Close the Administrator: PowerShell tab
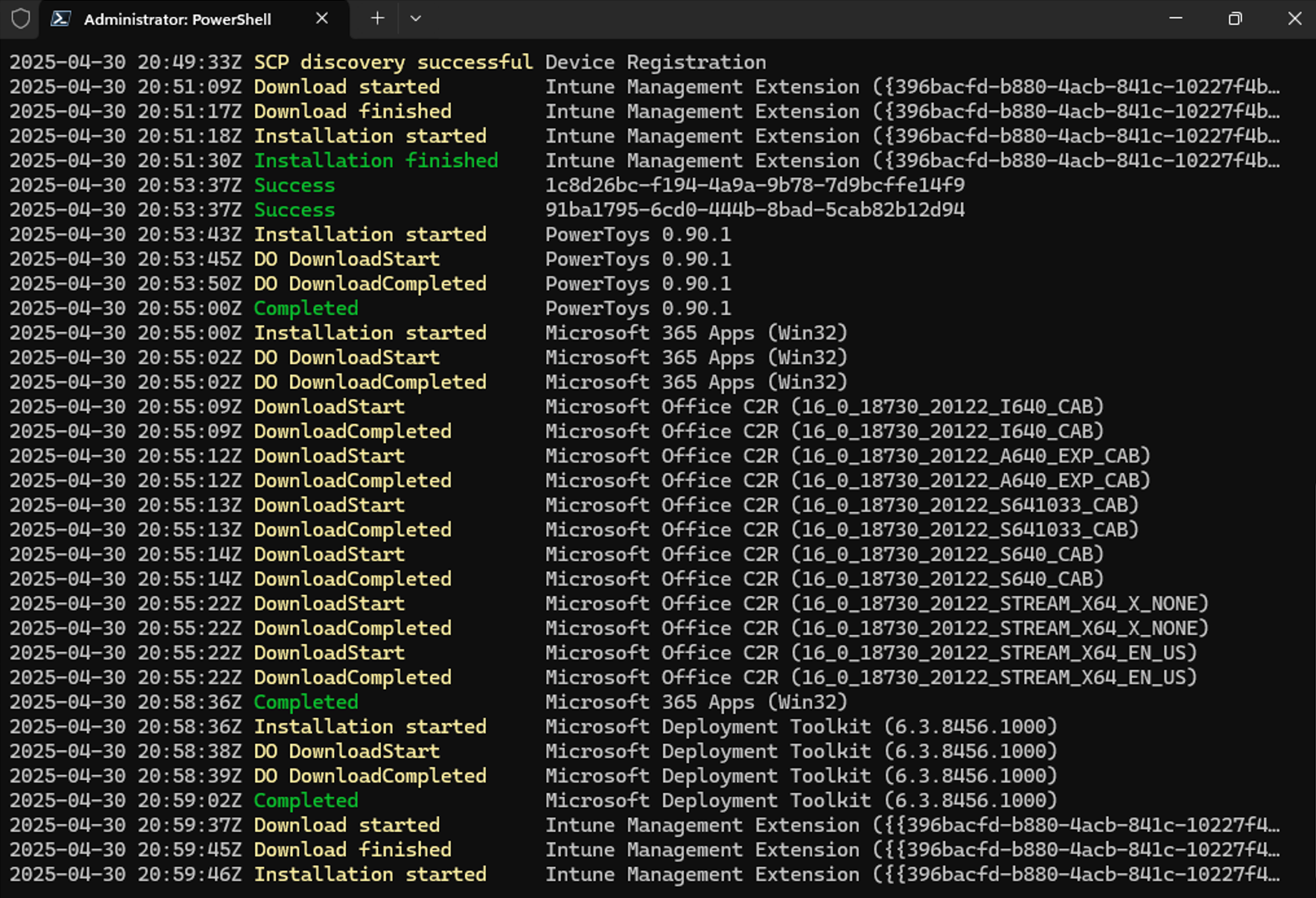 322,19
